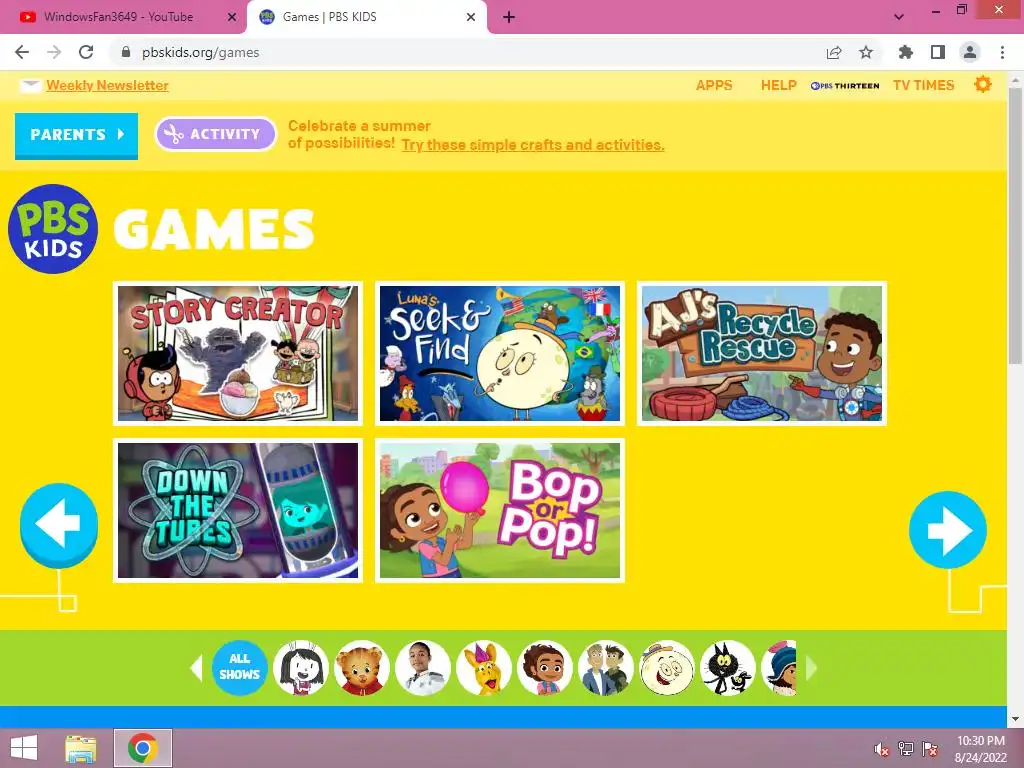Open the Story Creator game

tap(238, 353)
